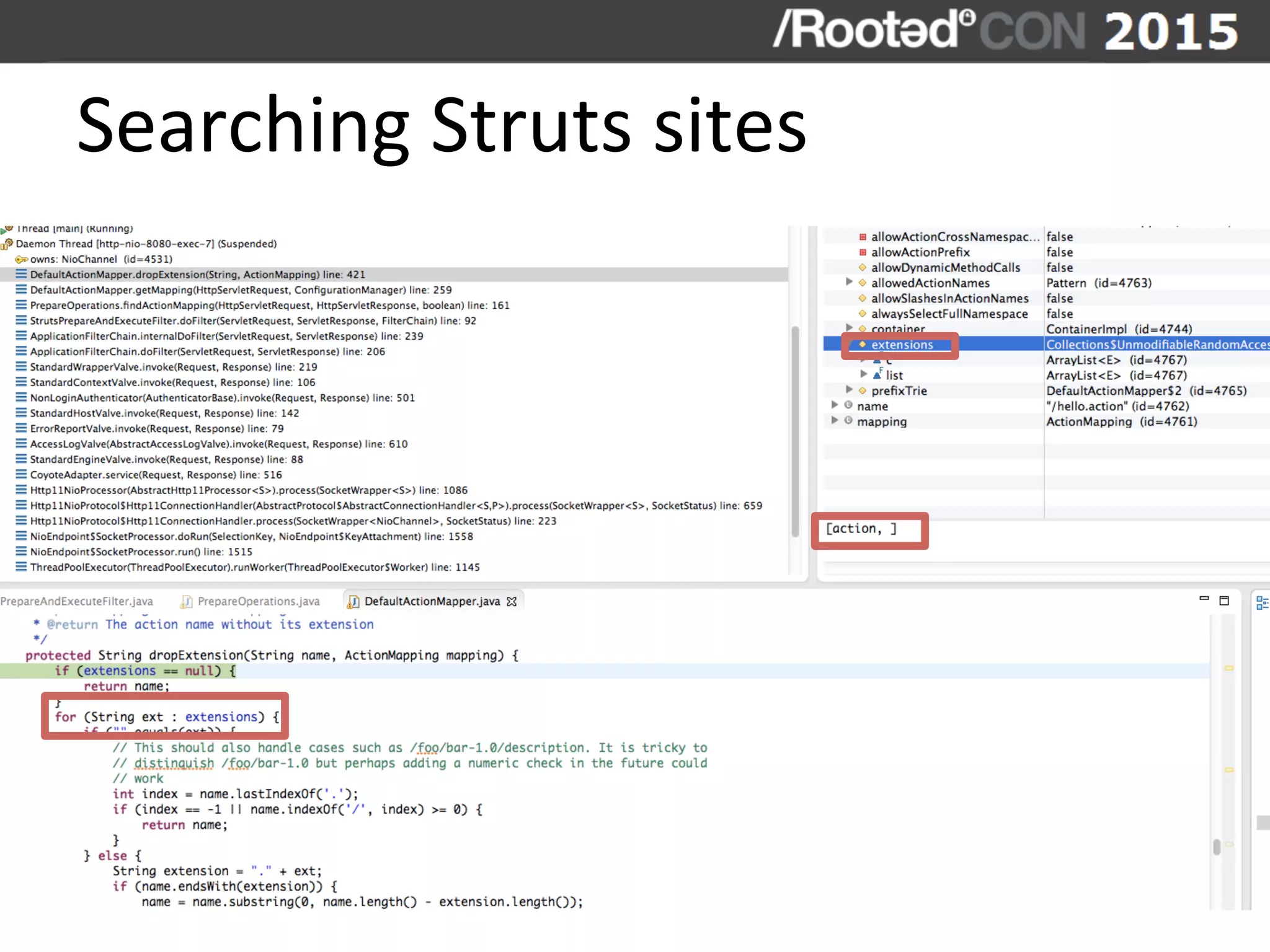Click the DefaultActionMapper$2 (id=4765) value
1270x952 pixels.
[1147, 391]
